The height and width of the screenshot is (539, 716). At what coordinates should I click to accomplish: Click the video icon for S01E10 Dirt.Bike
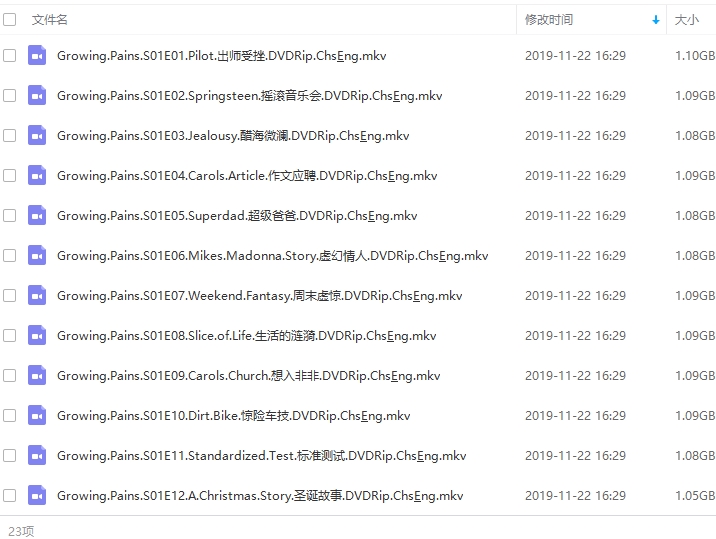coord(37,416)
